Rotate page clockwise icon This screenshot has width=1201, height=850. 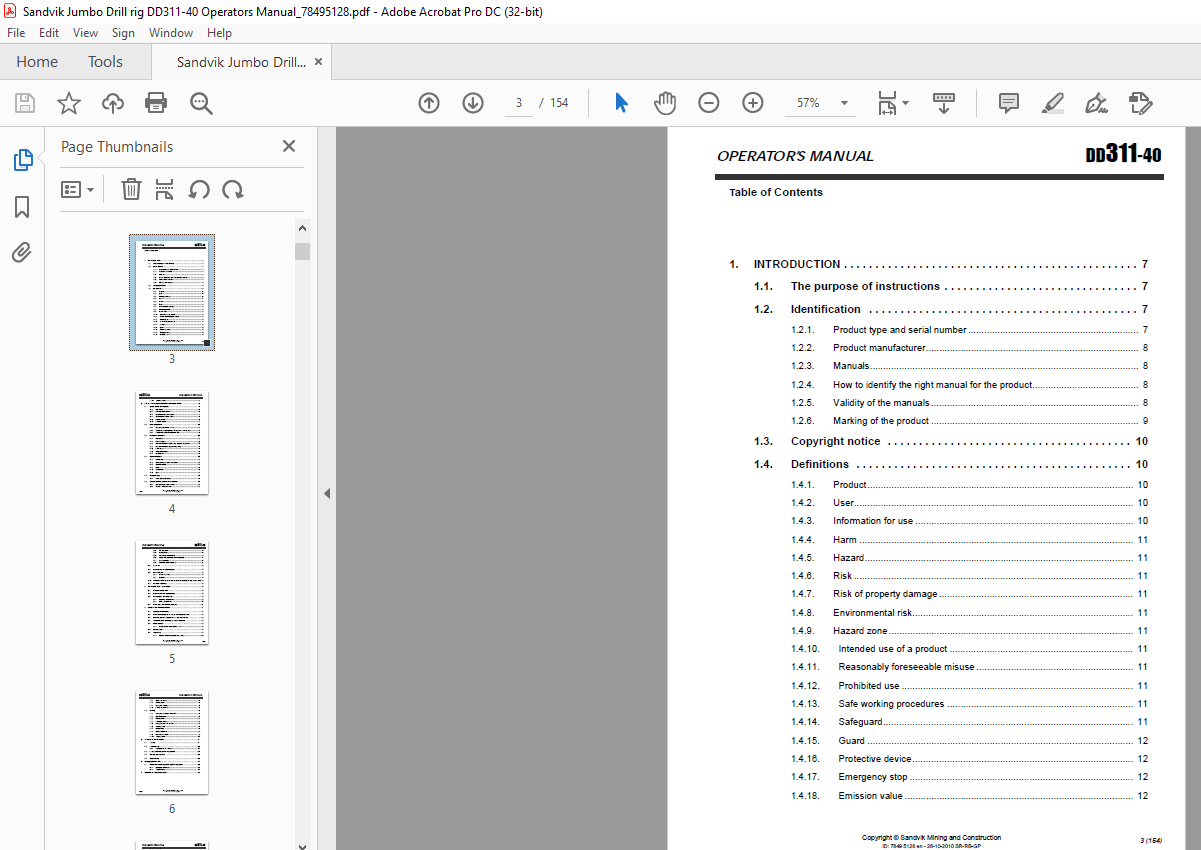pos(233,189)
